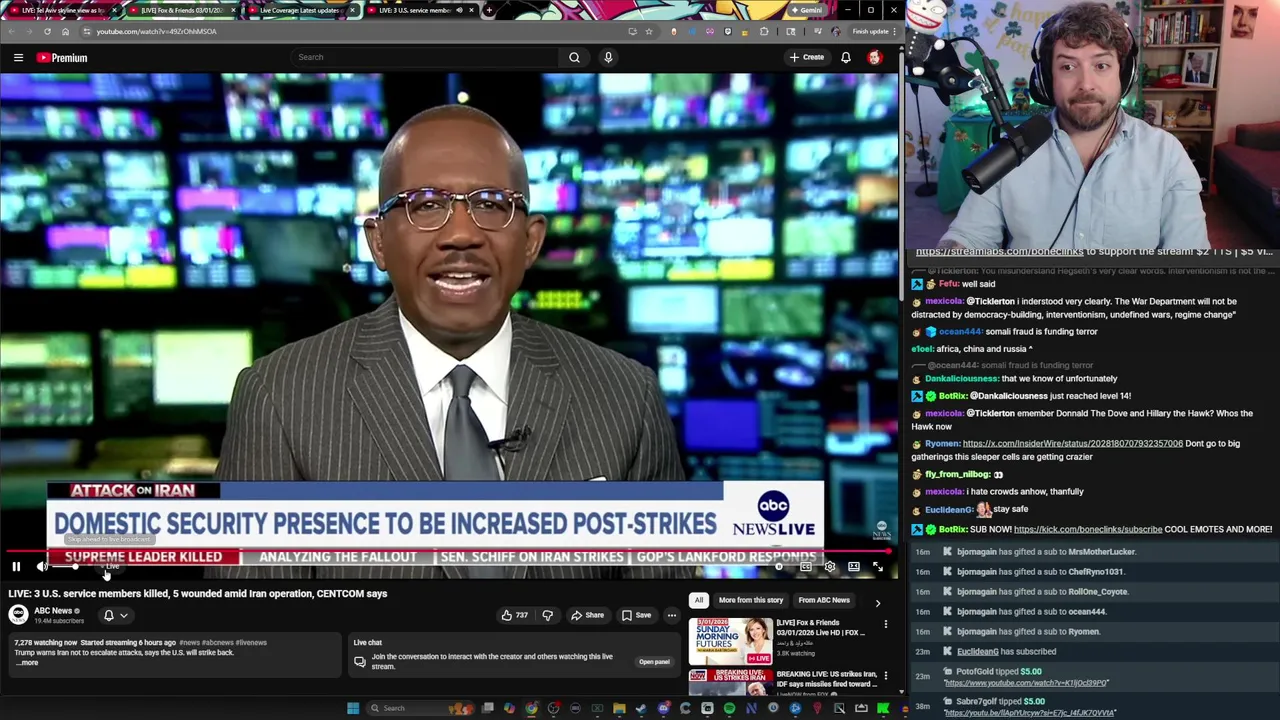This screenshot has width=1280, height=720.
Task: Enter fullscreen mode on the video
Action: coord(877,567)
